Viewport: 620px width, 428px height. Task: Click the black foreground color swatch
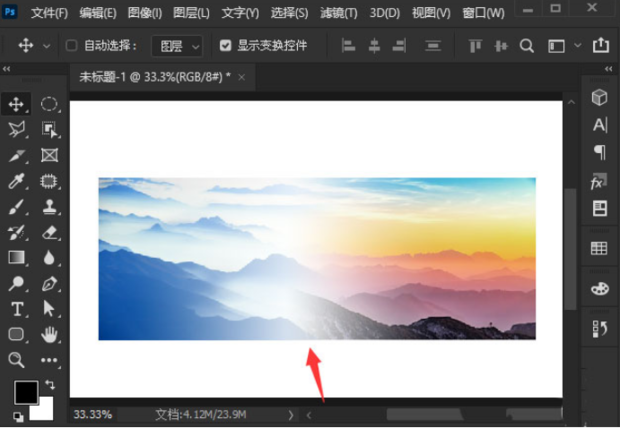click(x=26, y=392)
